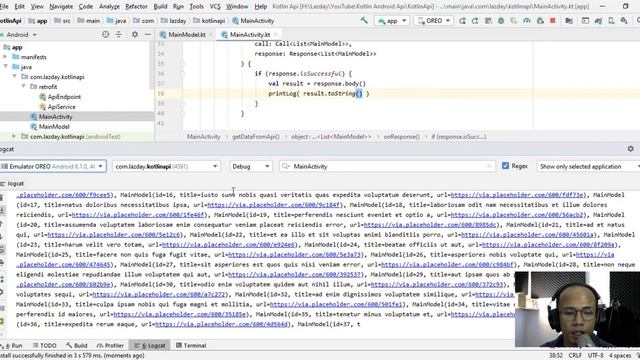Image resolution: width=640 pixels, height=360 pixels.
Task: Select ApiEndpoint in project tree
Action: click(64, 97)
